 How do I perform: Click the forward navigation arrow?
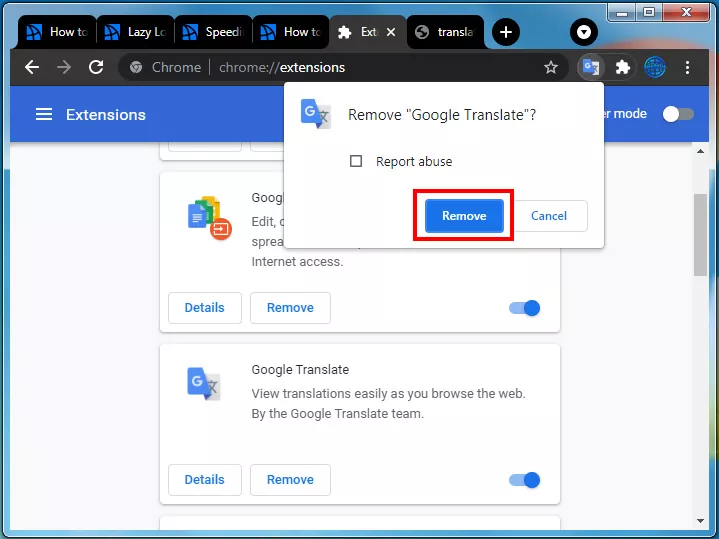click(64, 67)
